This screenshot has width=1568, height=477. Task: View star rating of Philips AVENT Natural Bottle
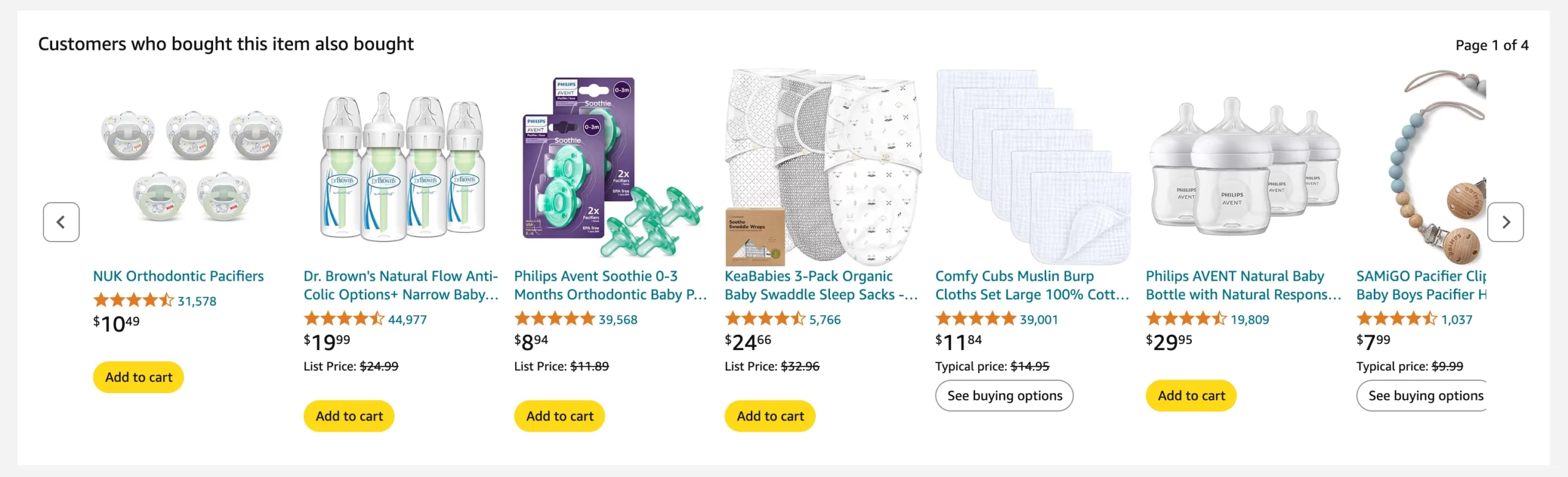(x=1186, y=319)
